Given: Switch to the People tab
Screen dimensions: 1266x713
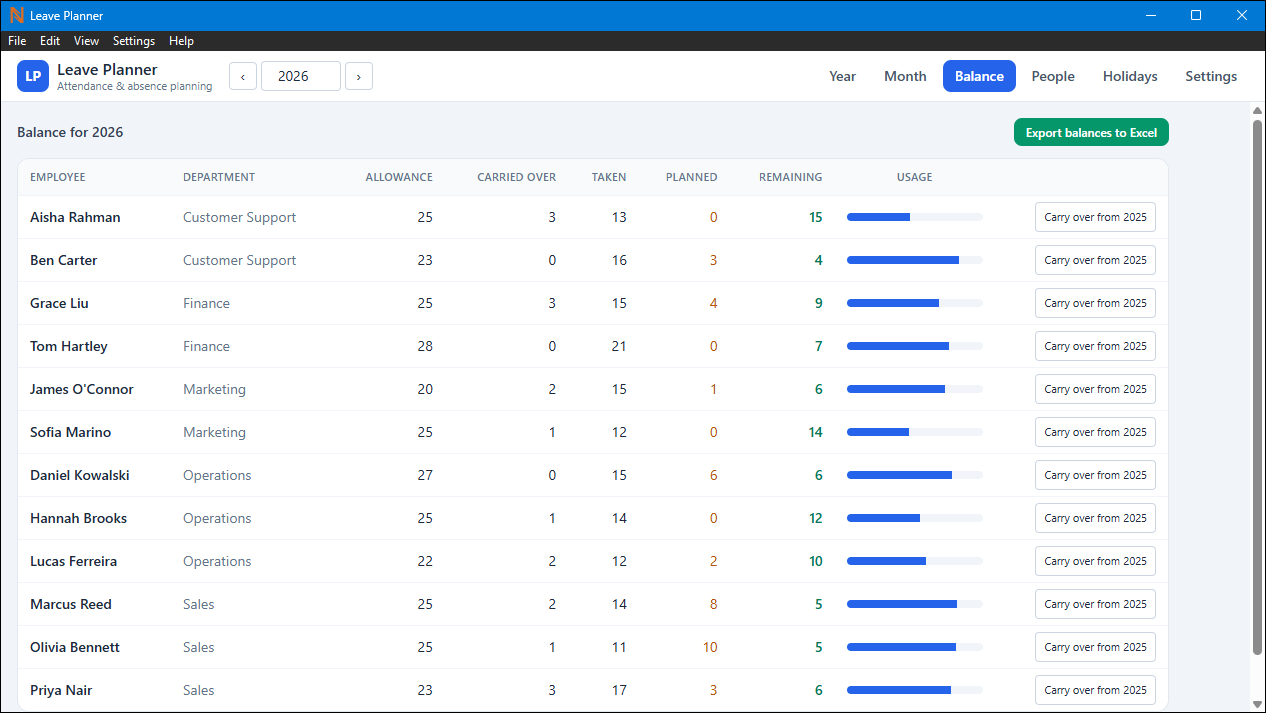Looking at the screenshot, I should click(1053, 76).
